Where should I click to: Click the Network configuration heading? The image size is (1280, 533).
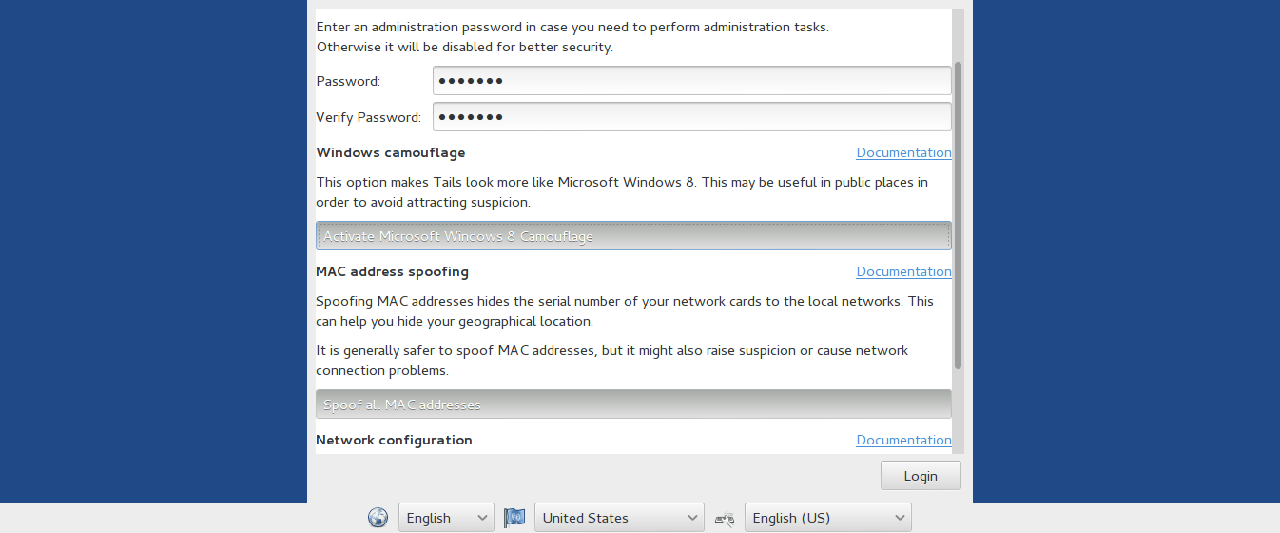click(x=394, y=440)
